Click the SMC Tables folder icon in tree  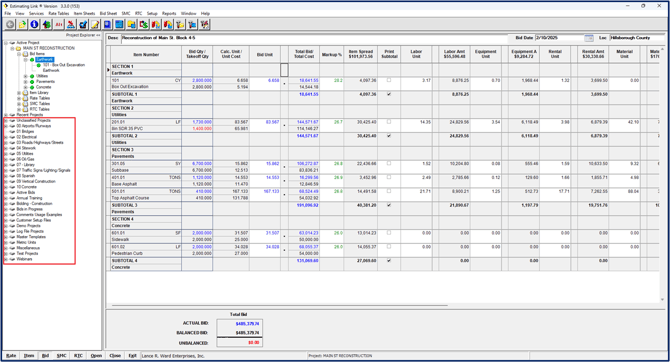click(26, 104)
